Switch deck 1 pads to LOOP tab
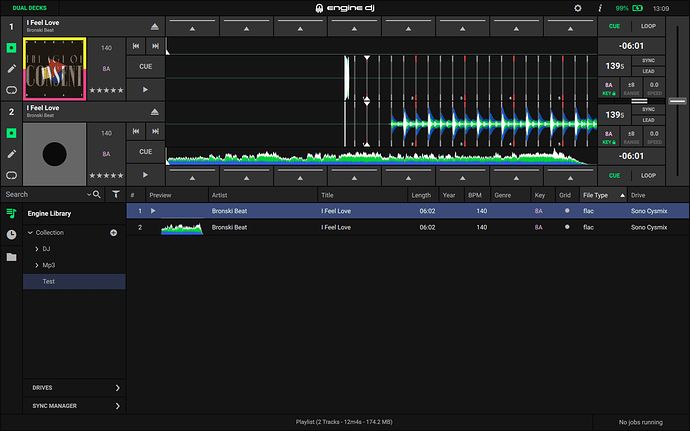 [x=648, y=26]
